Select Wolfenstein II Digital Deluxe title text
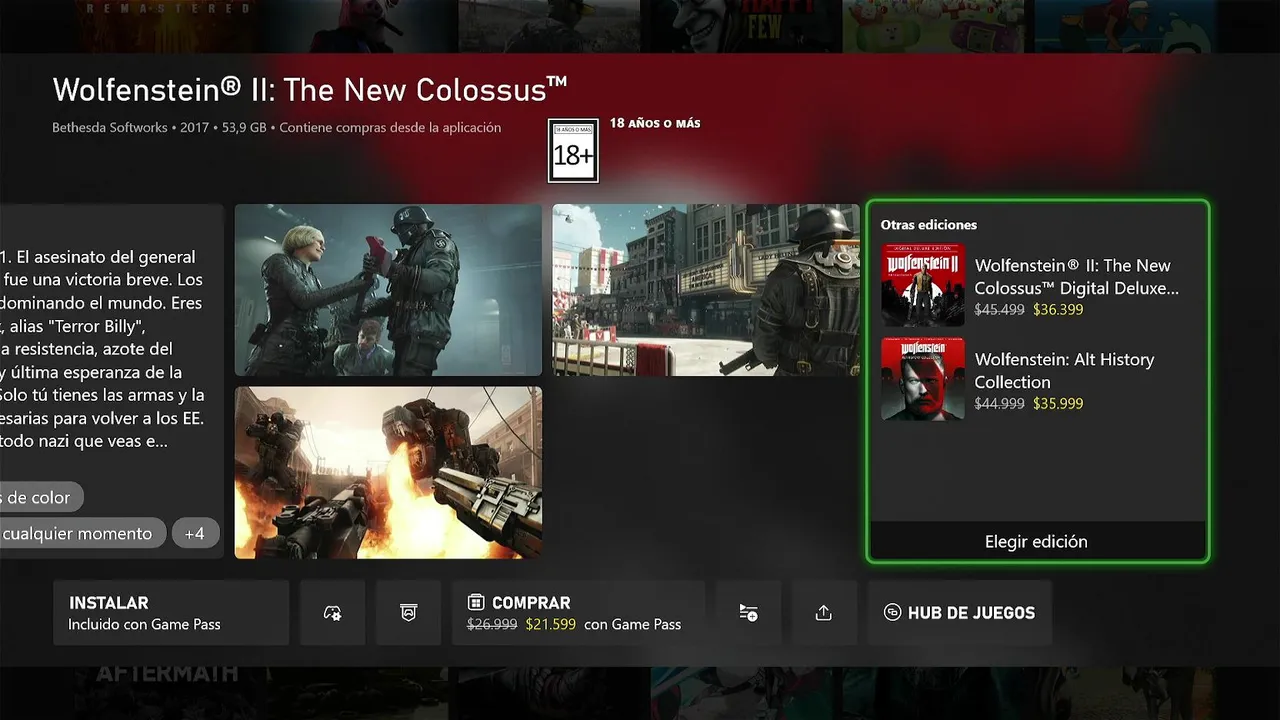1280x720 pixels. coord(1077,277)
